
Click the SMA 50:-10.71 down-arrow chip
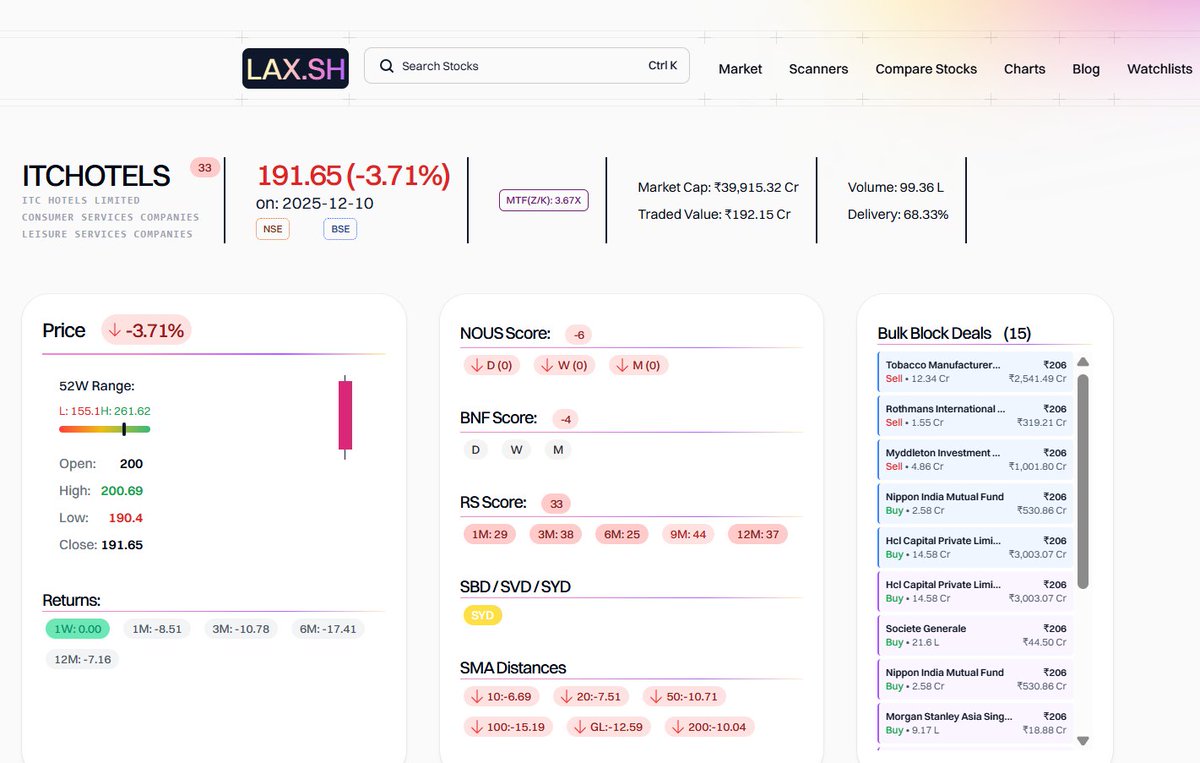pyautogui.click(x=685, y=696)
